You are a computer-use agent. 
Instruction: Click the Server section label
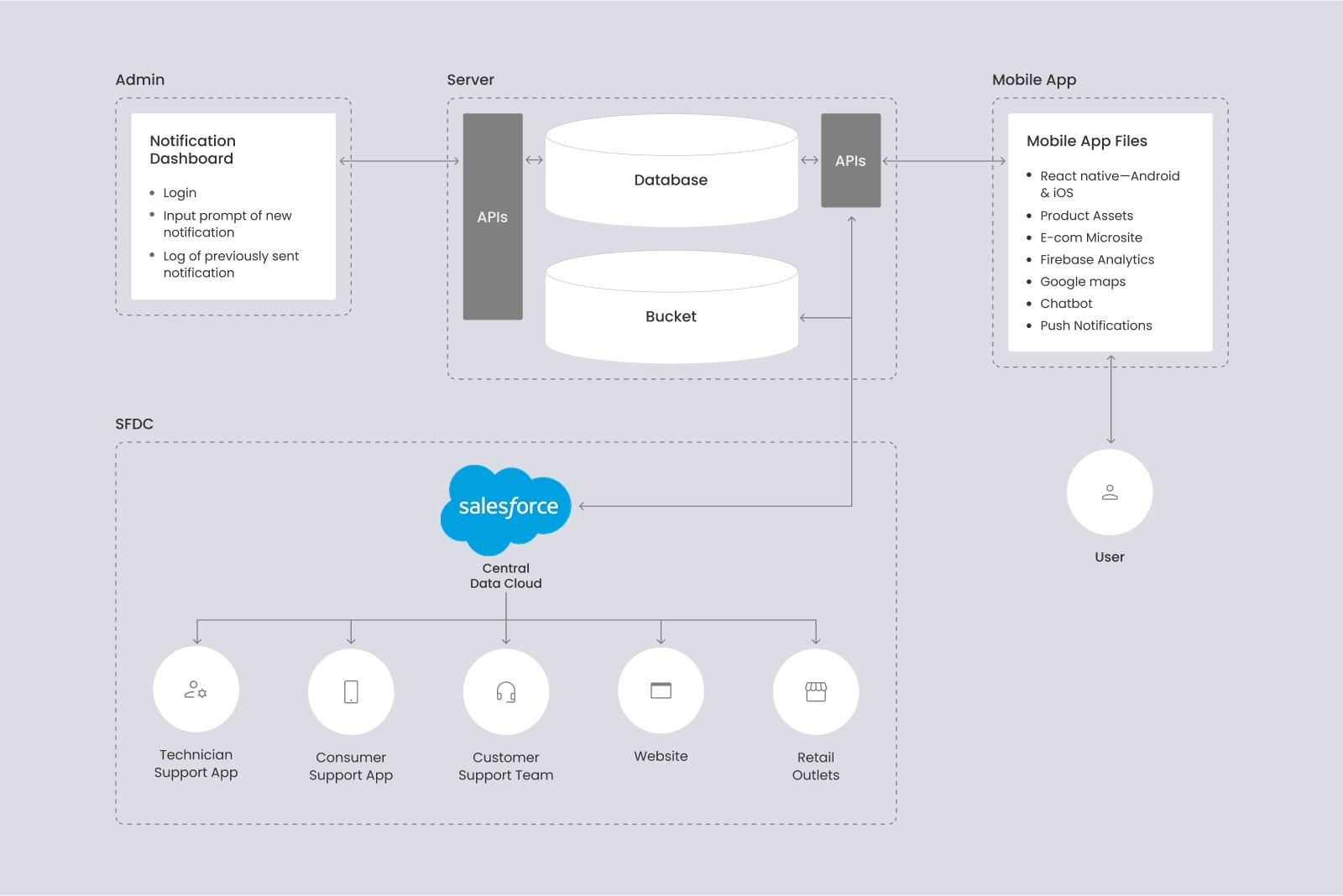tap(470, 80)
